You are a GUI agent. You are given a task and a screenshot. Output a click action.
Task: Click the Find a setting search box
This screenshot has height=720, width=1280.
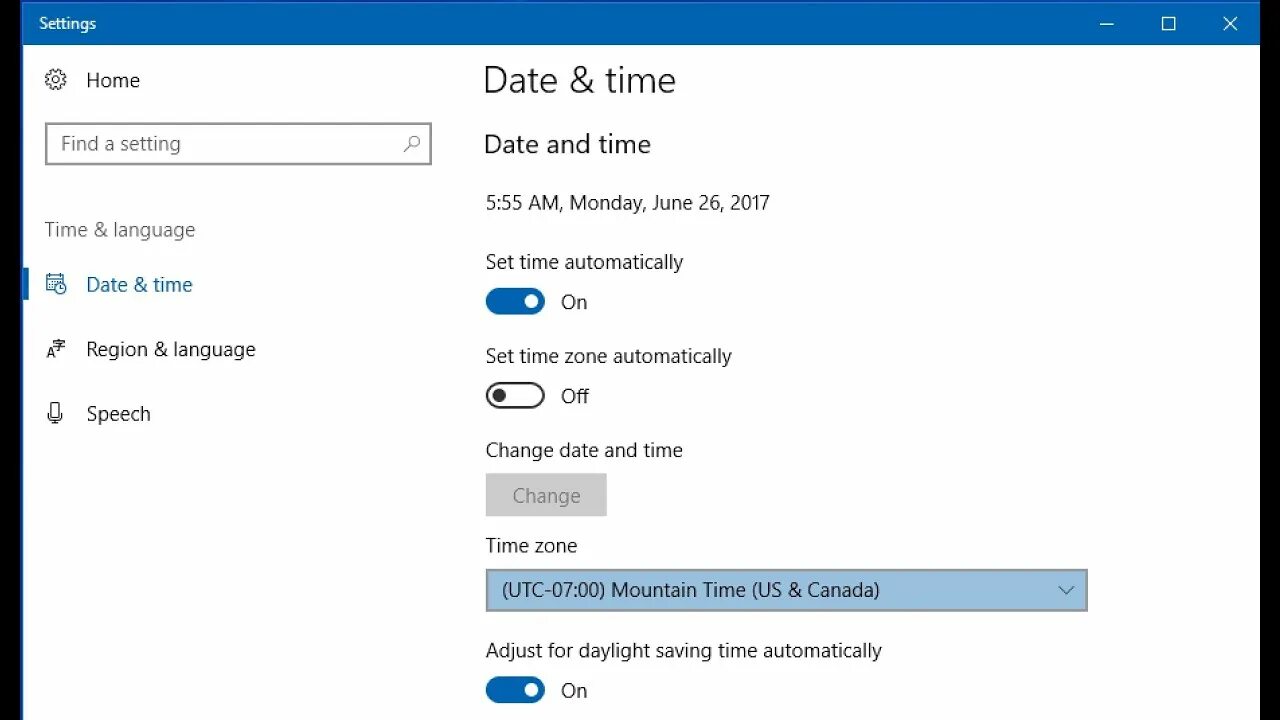tap(225, 144)
